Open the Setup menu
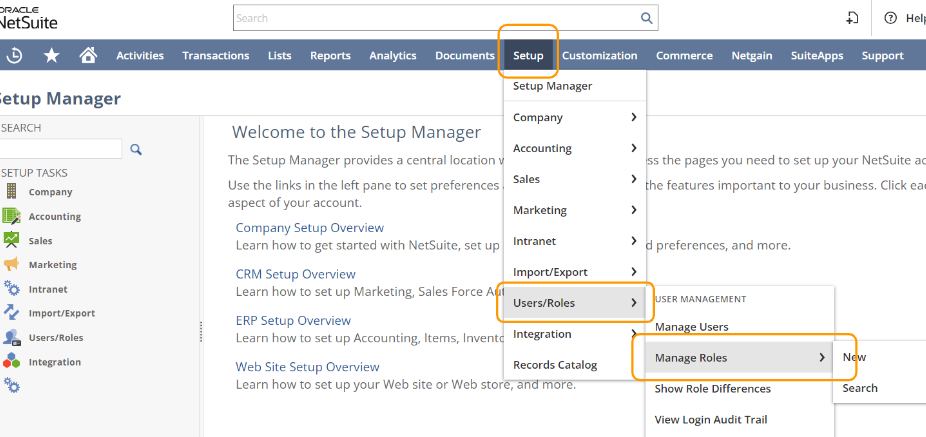The height and width of the screenshot is (437, 926). (528, 56)
